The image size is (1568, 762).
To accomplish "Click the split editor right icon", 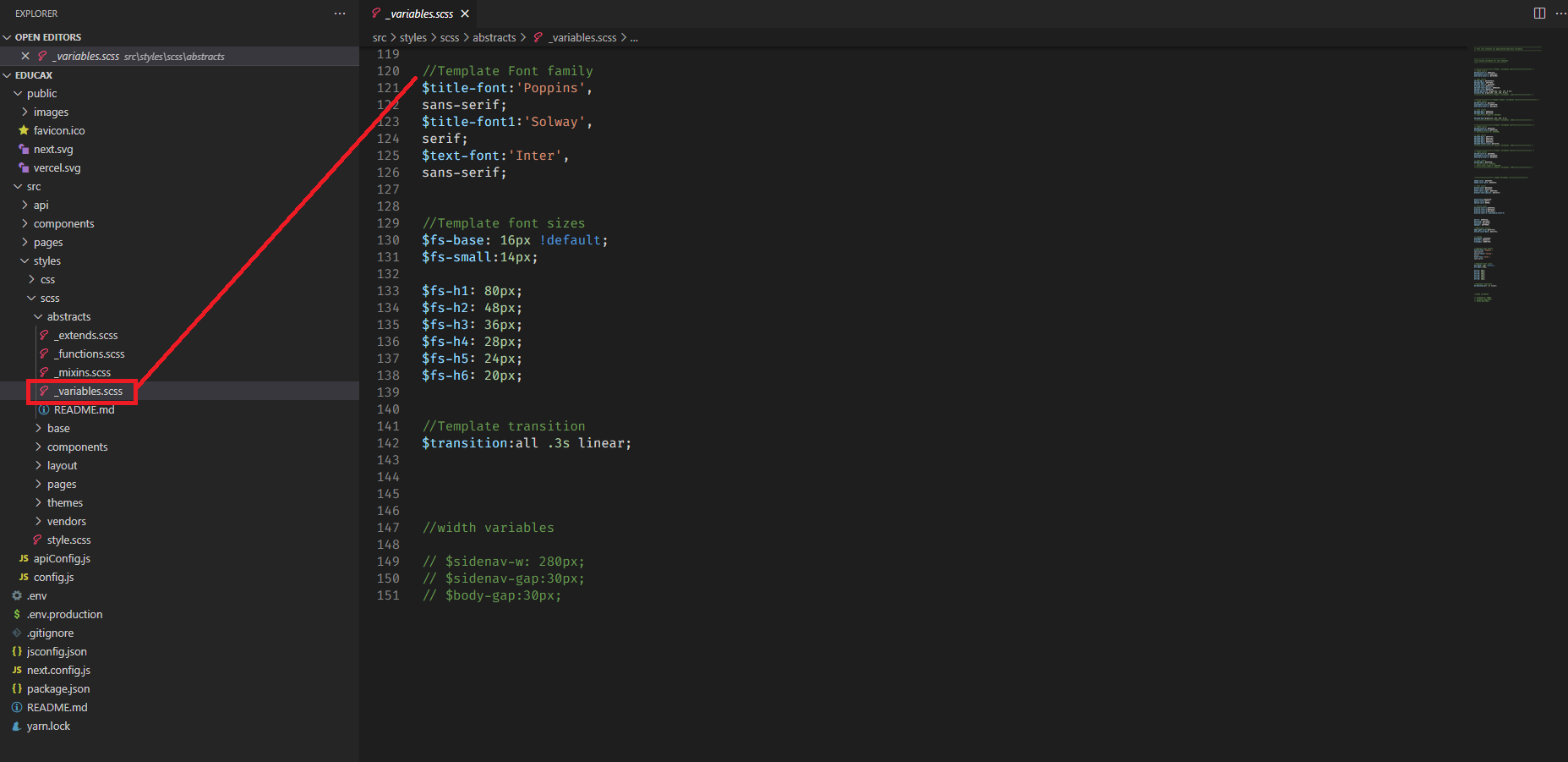I will (x=1539, y=14).
